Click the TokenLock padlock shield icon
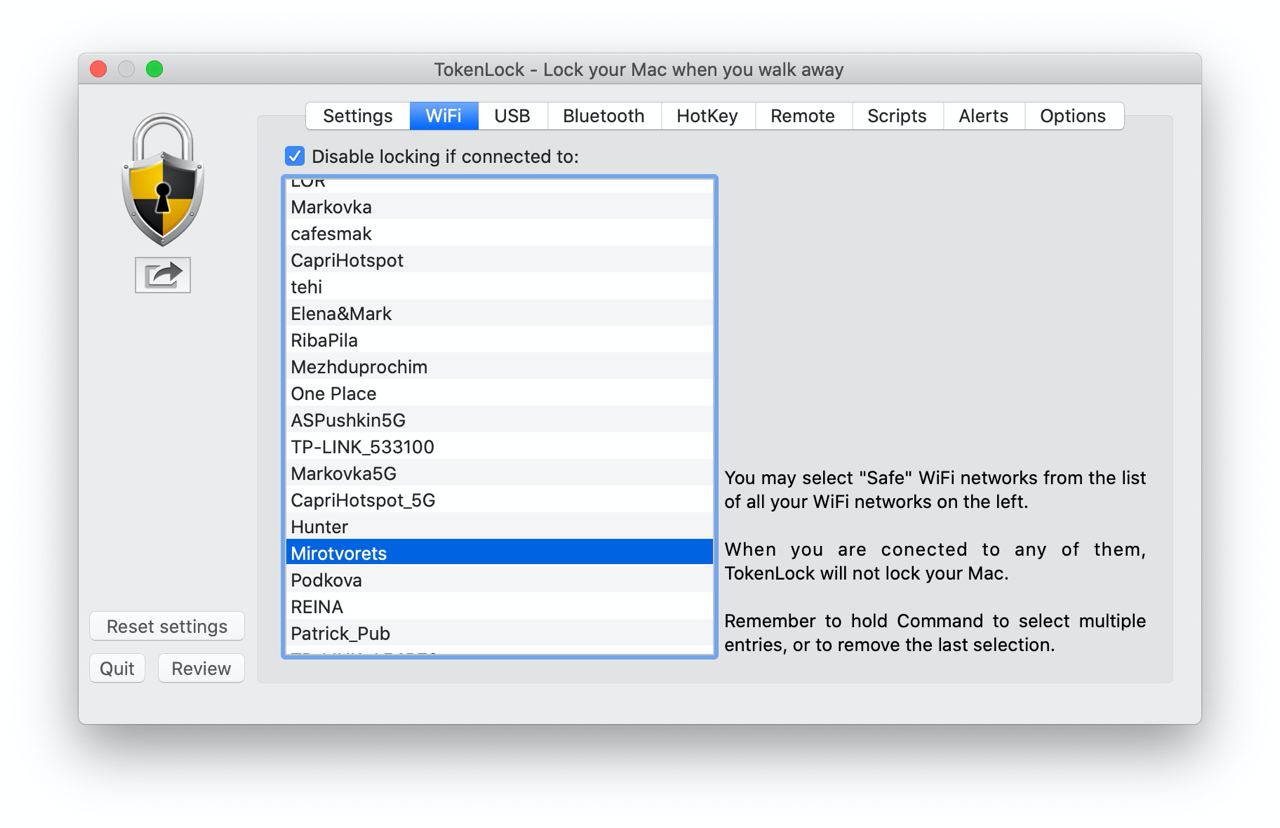1280x828 pixels. click(x=163, y=180)
